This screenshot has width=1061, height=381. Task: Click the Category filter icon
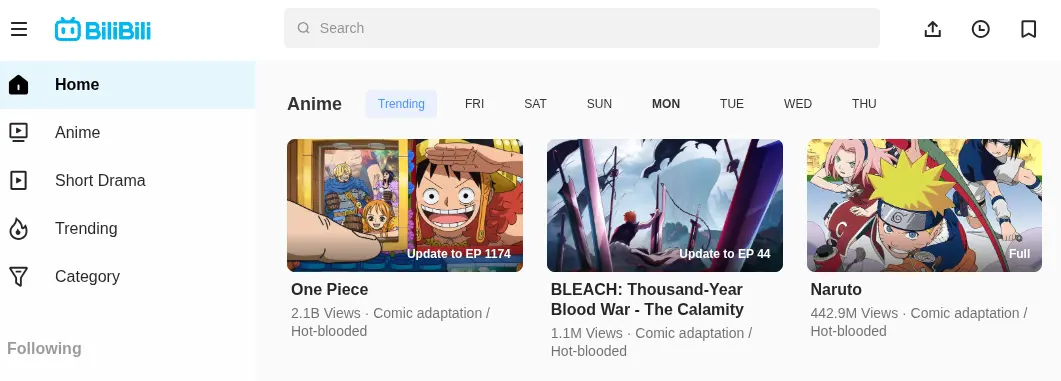click(x=19, y=276)
